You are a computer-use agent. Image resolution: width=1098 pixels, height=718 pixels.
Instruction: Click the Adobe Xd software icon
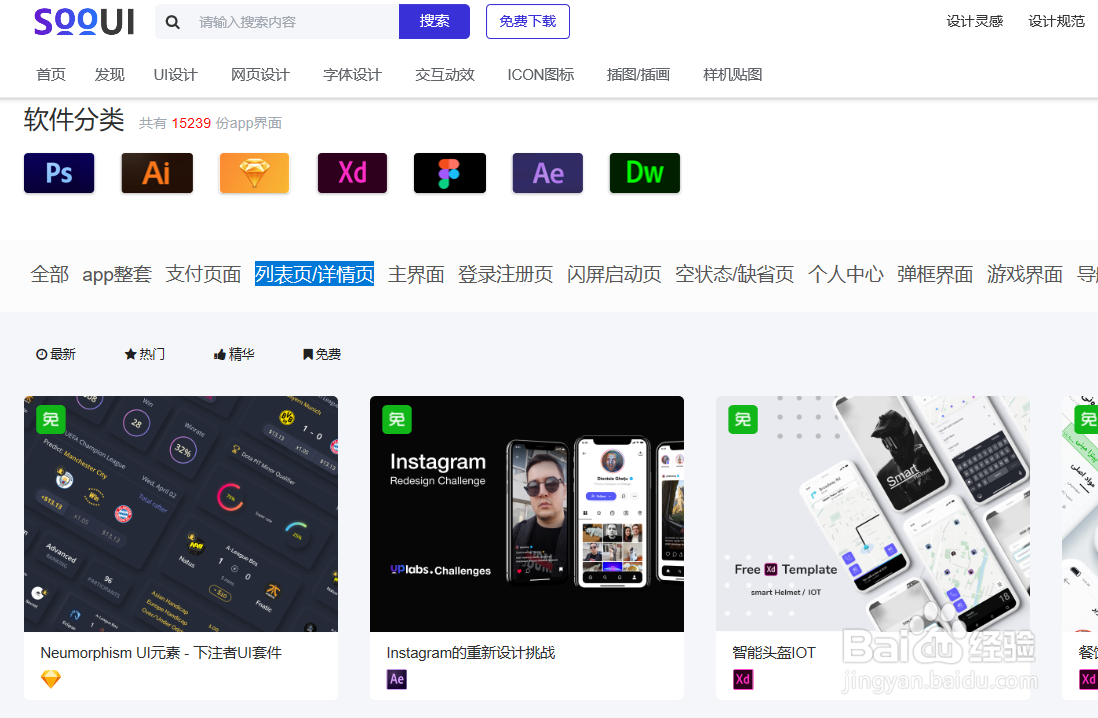(x=352, y=172)
